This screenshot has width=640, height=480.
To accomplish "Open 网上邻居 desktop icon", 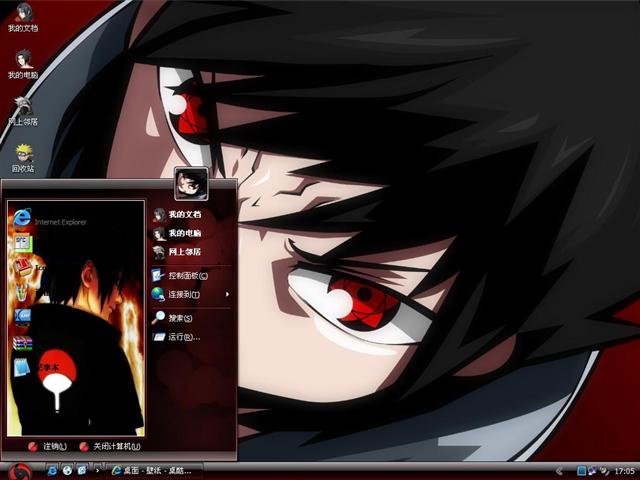I will pyautogui.click(x=23, y=111).
